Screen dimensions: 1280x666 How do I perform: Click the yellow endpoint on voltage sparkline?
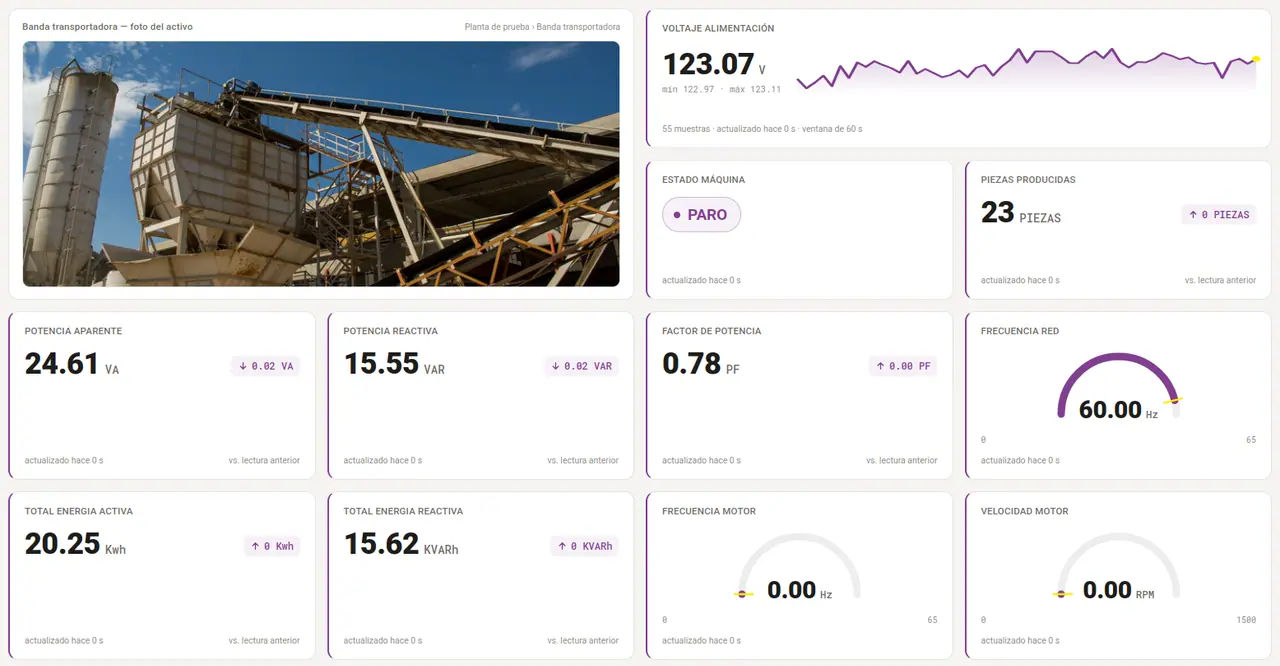1256,59
